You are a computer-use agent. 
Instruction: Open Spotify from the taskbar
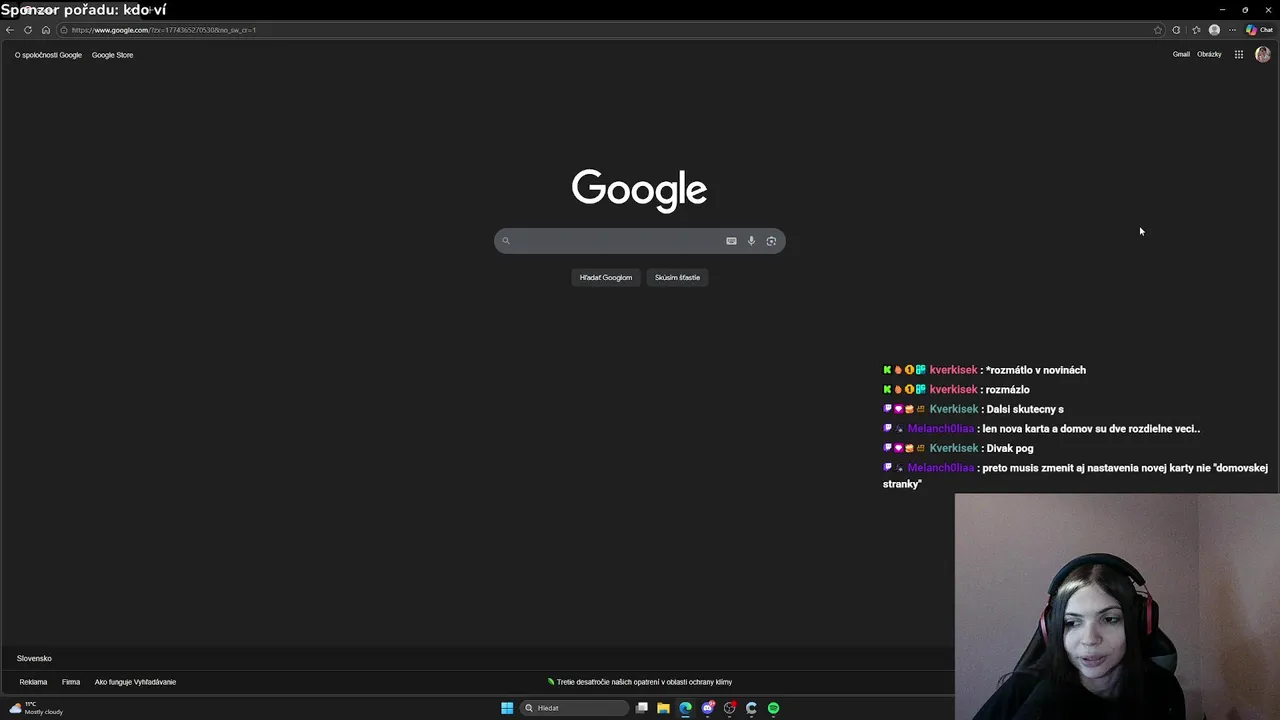[773, 708]
